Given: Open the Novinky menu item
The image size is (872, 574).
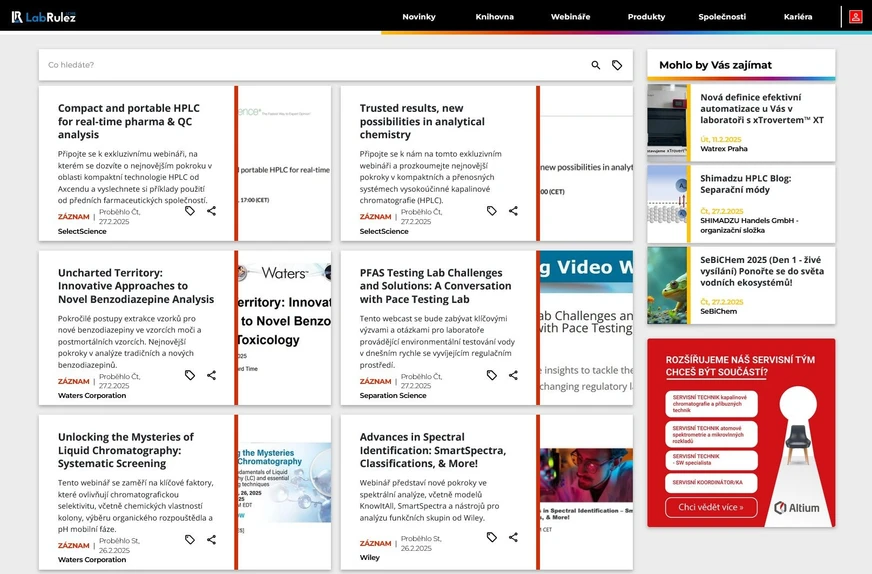Looking at the screenshot, I should tap(419, 17).
